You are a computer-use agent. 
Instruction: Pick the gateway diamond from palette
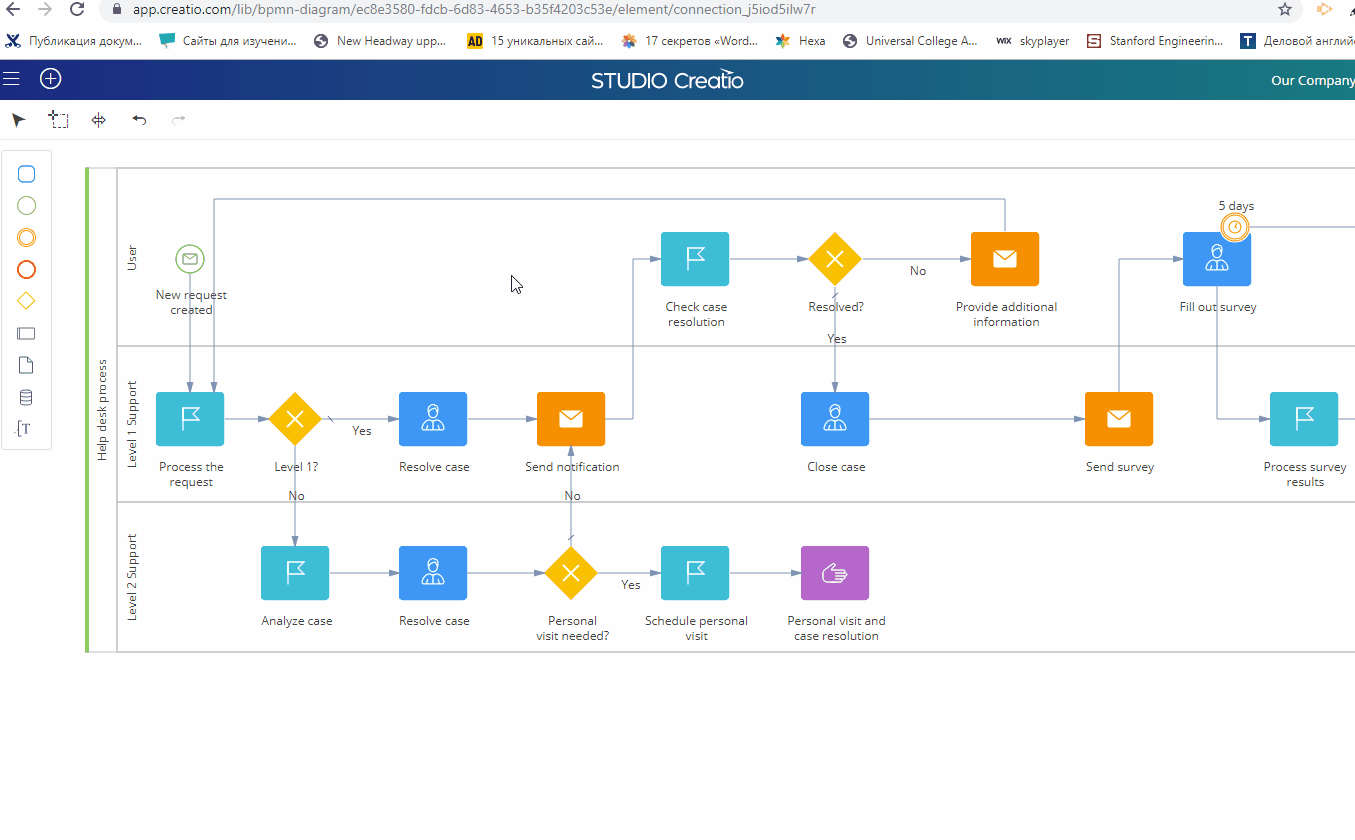(27, 301)
